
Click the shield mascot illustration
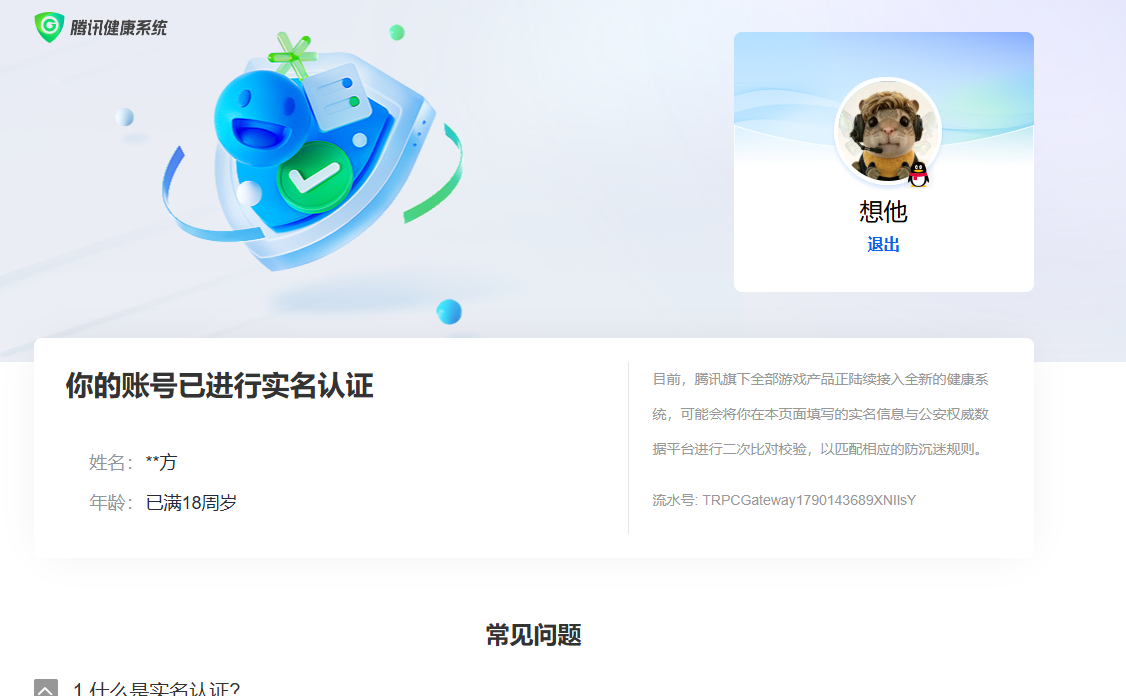coord(313,152)
